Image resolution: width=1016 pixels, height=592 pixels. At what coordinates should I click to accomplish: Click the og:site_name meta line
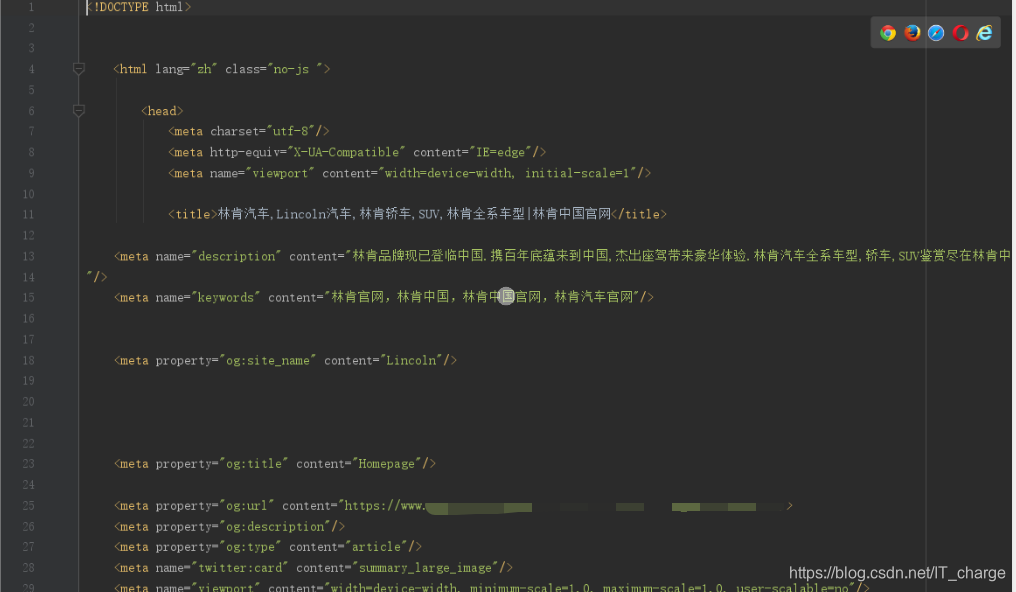286,360
